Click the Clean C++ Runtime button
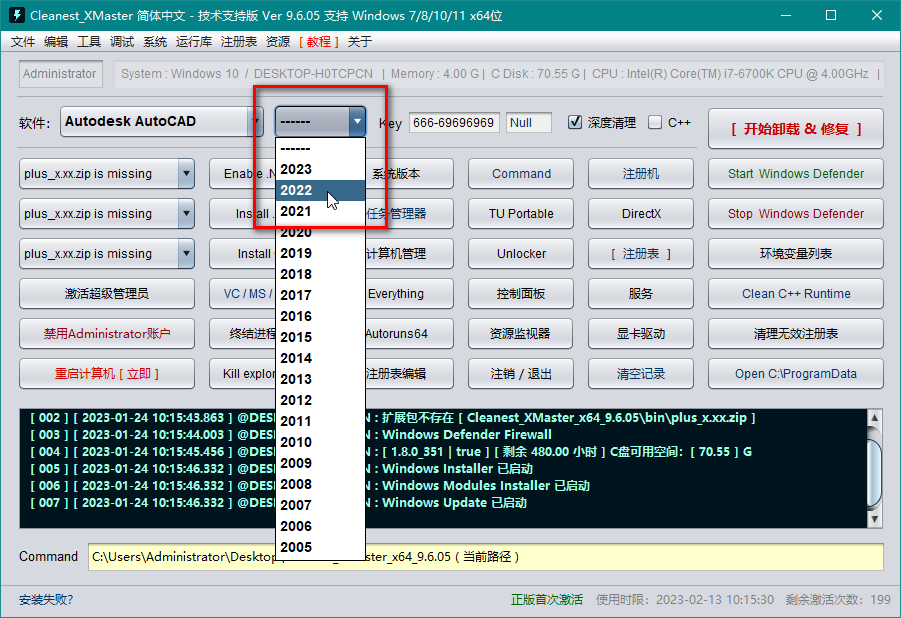The height and width of the screenshot is (618, 901). [796, 294]
